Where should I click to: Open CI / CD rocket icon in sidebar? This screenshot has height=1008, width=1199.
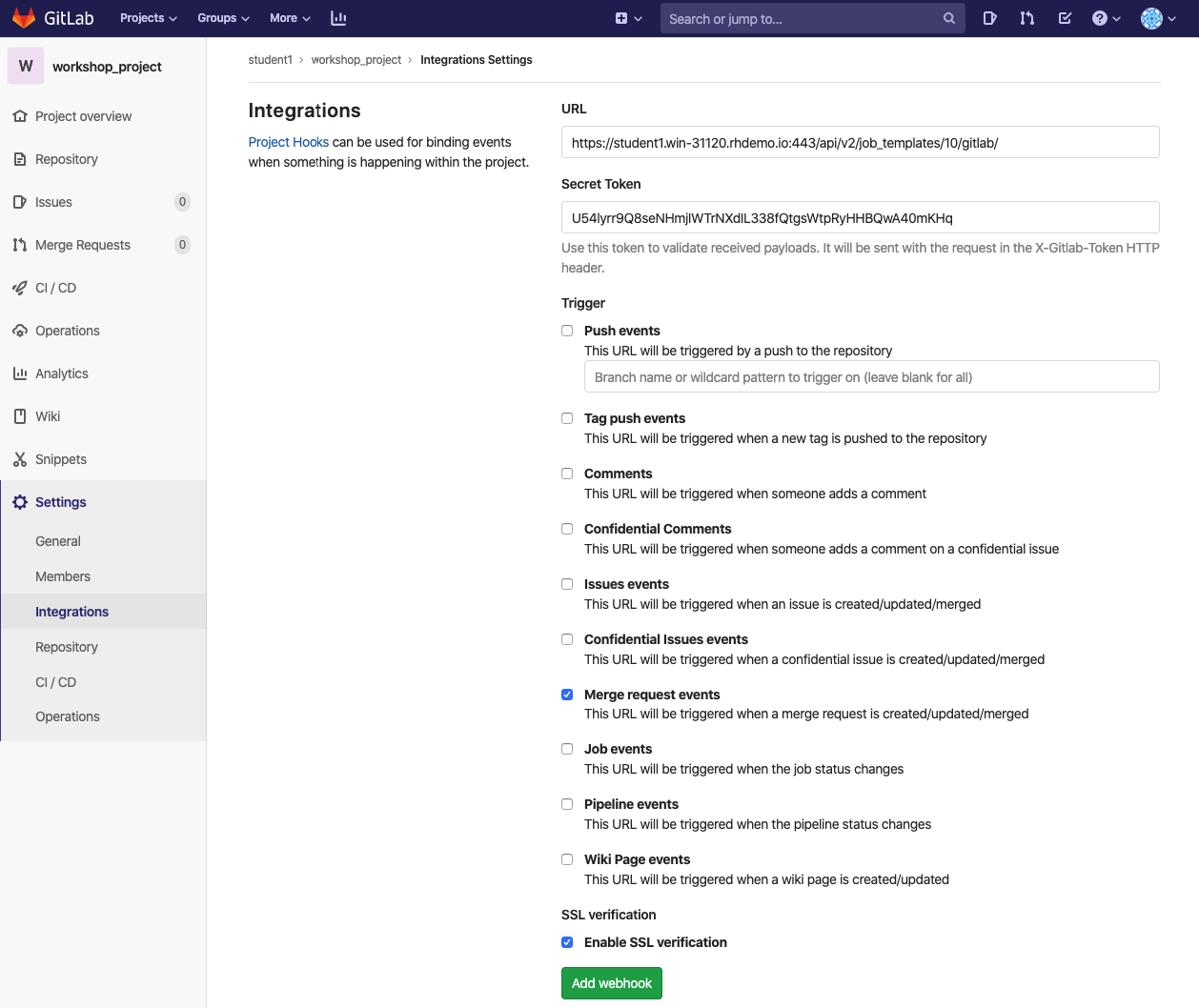tap(20, 288)
